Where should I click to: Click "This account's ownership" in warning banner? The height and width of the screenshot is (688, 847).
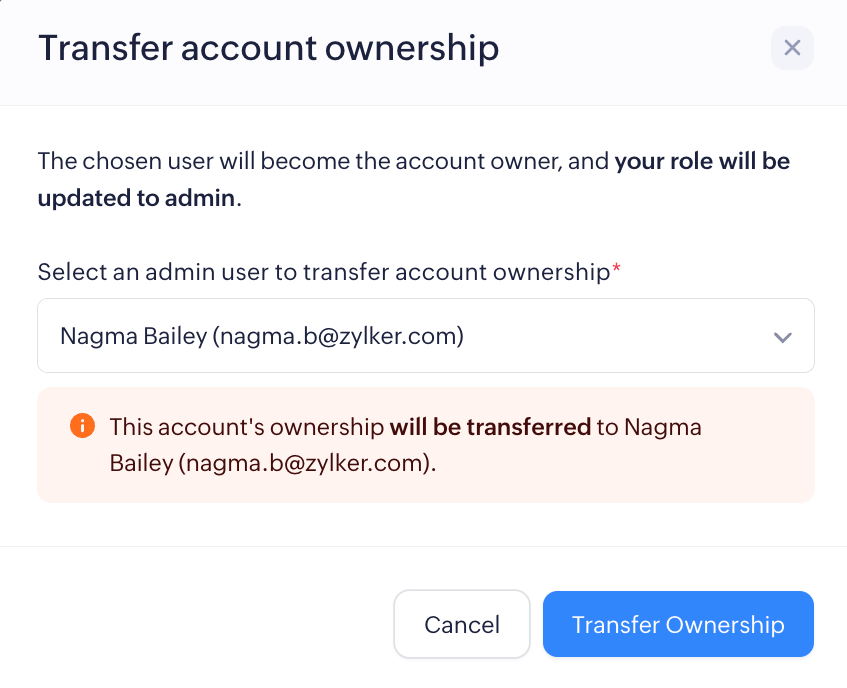[x=247, y=427]
